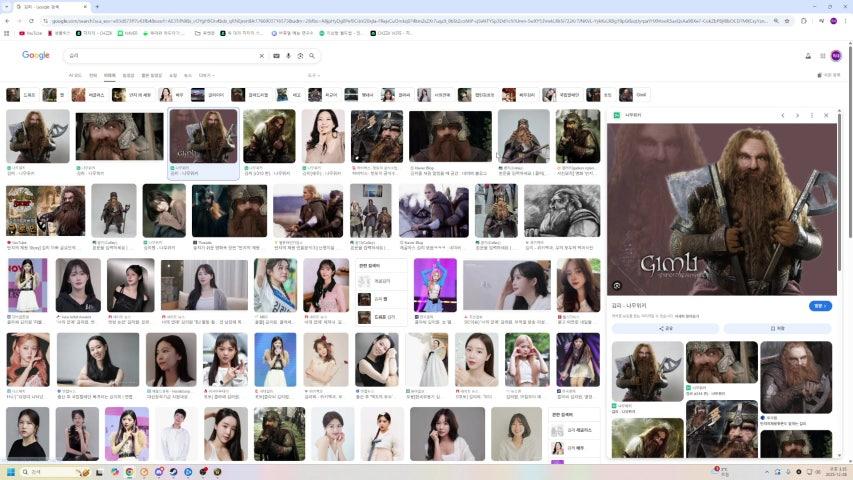Image resolution: width=853 pixels, height=480 pixels.
Task: Show previous image in preview panel
Action: pyautogui.click(x=783, y=115)
